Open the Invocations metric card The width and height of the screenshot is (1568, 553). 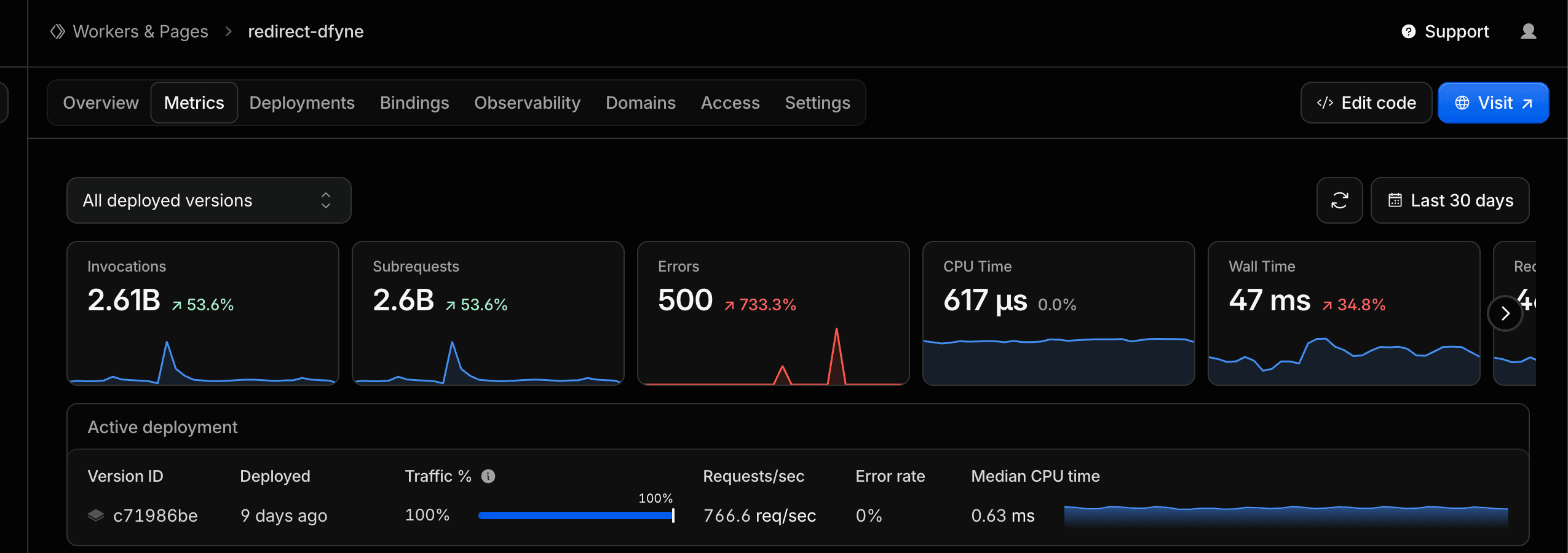(x=203, y=313)
